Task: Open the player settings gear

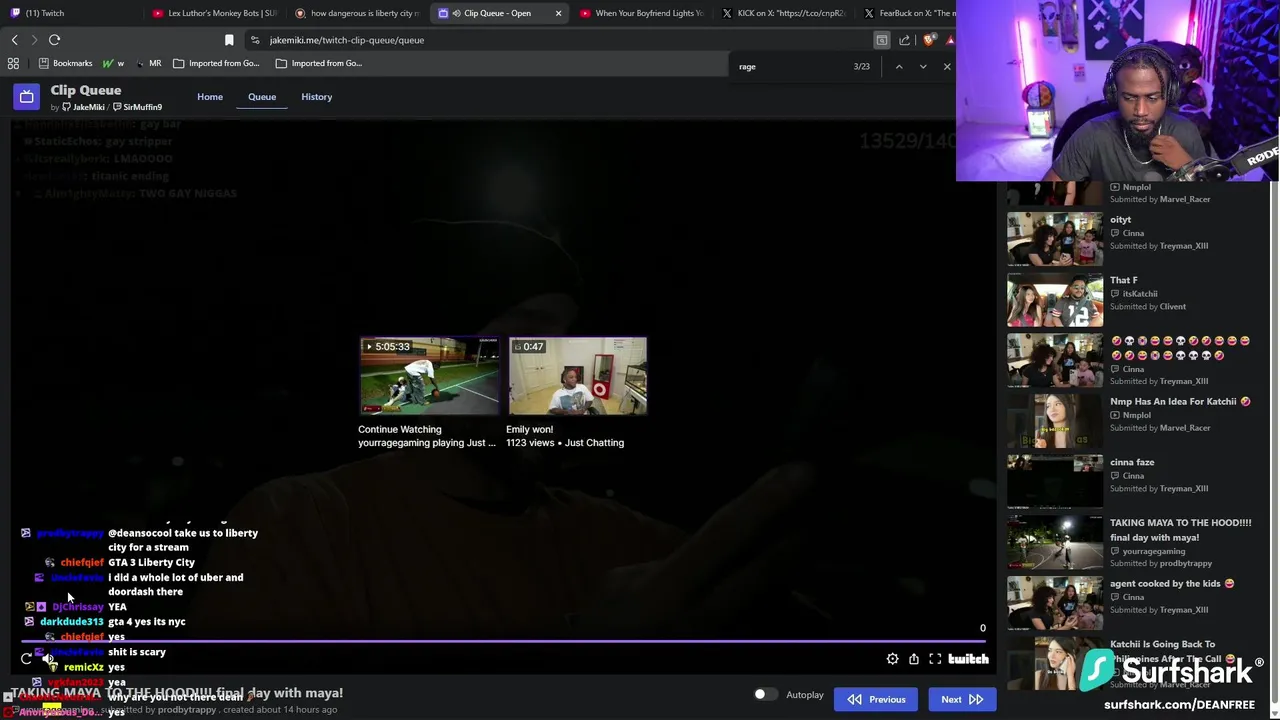Action: pos(892,659)
